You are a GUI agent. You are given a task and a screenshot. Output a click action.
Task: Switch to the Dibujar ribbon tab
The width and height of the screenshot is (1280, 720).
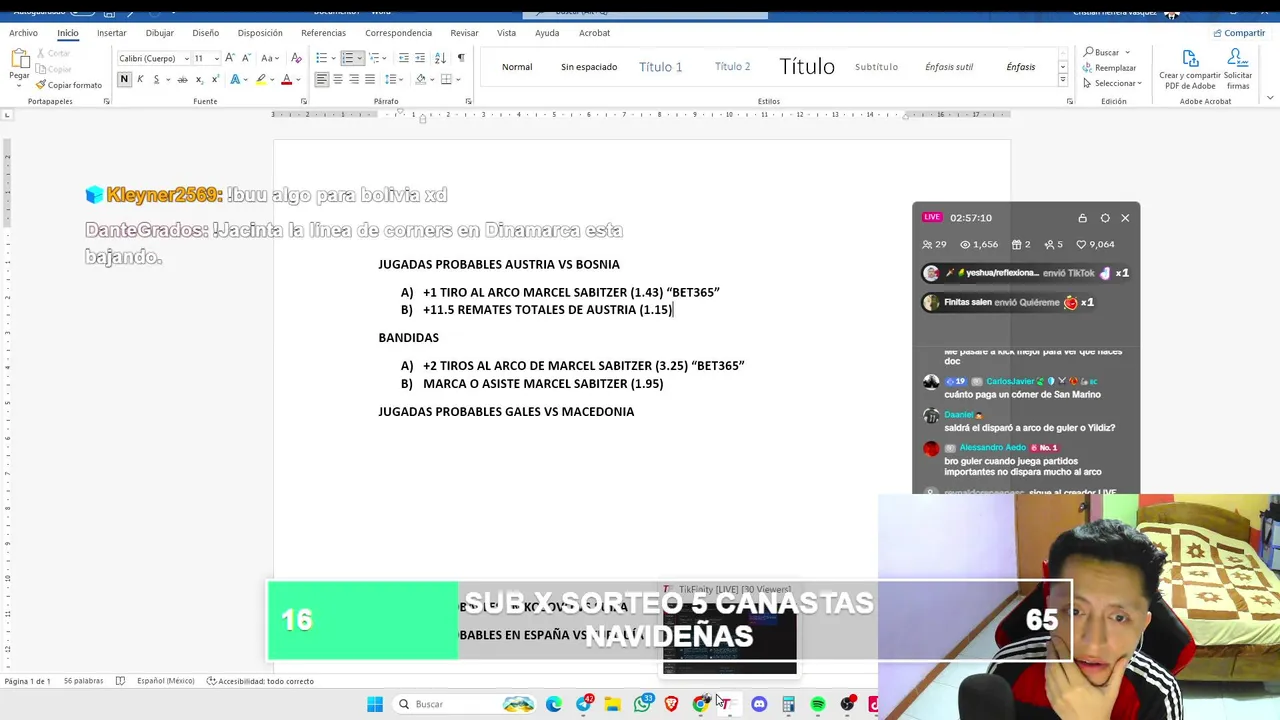pyautogui.click(x=159, y=33)
